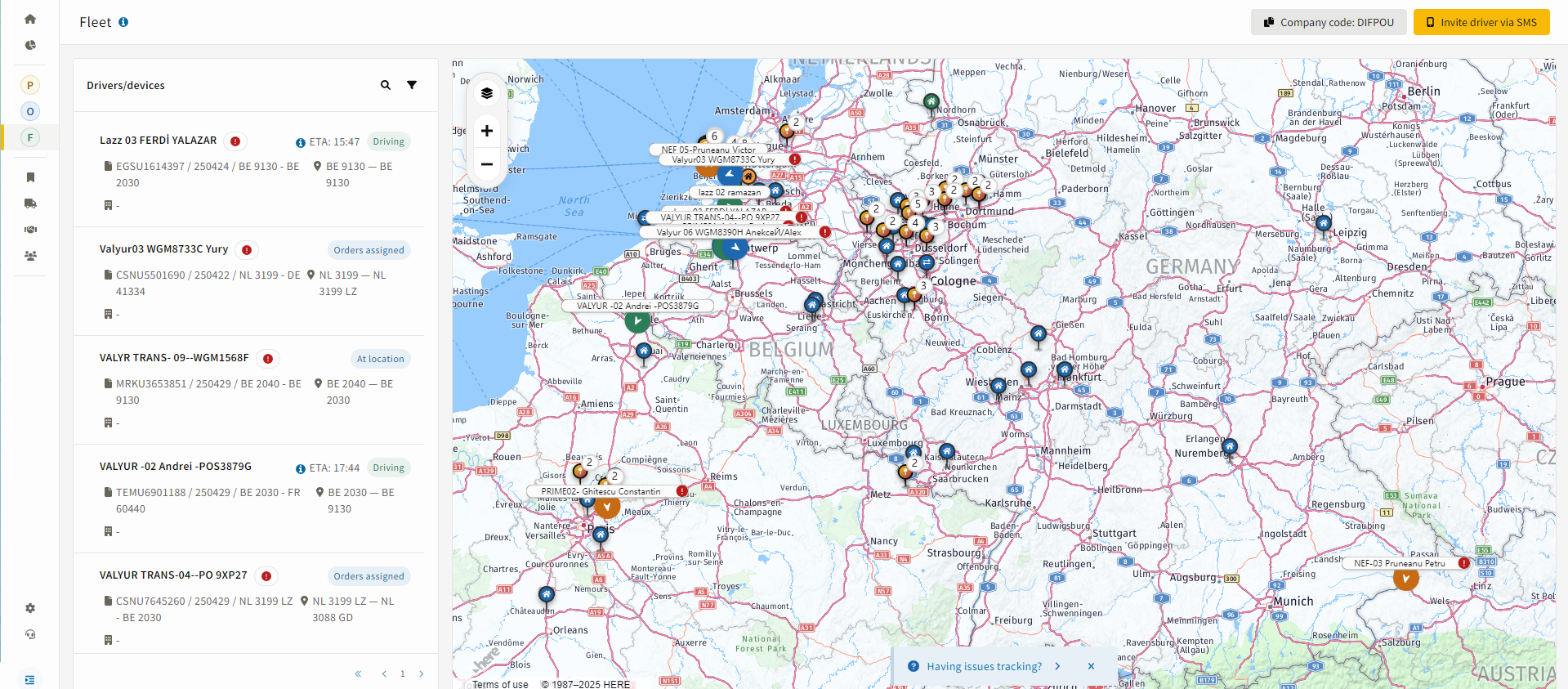Open the truck icon in sidebar

[x=30, y=204]
